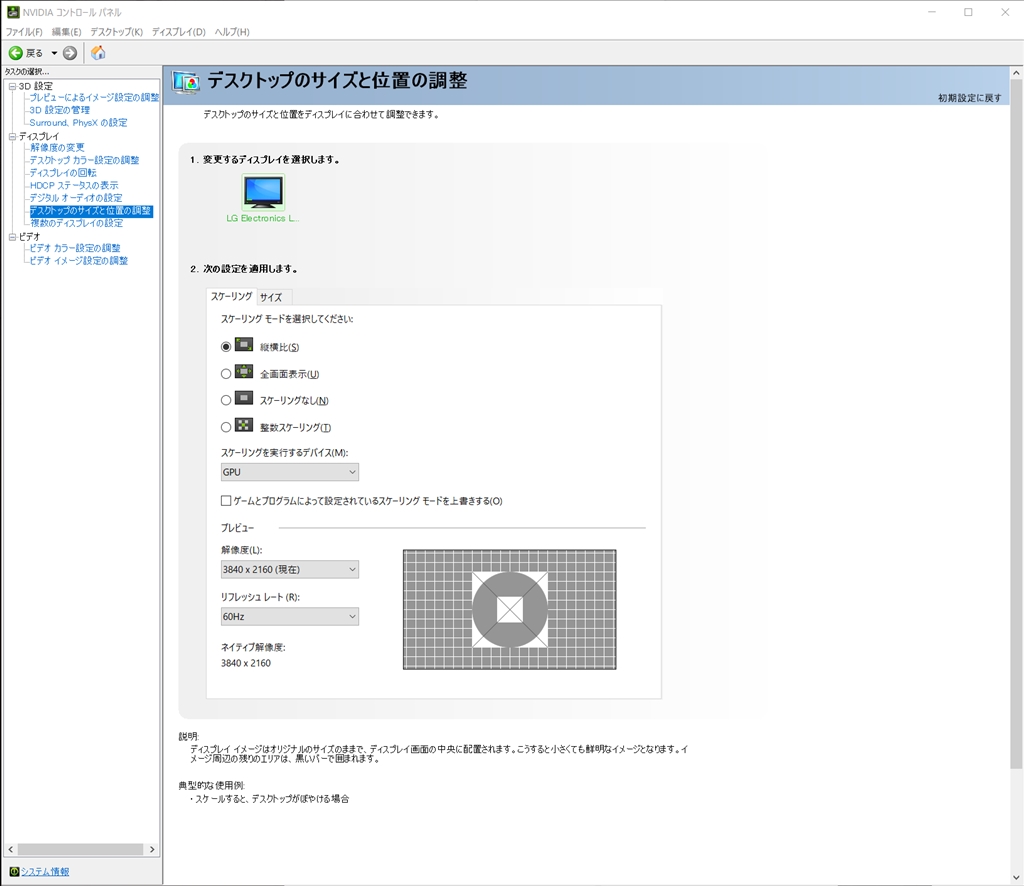Image resolution: width=1024 pixels, height=886 pixels.
Task: Click the 戻る back button label
Action: pyautogui.click(x=34, y=53)
